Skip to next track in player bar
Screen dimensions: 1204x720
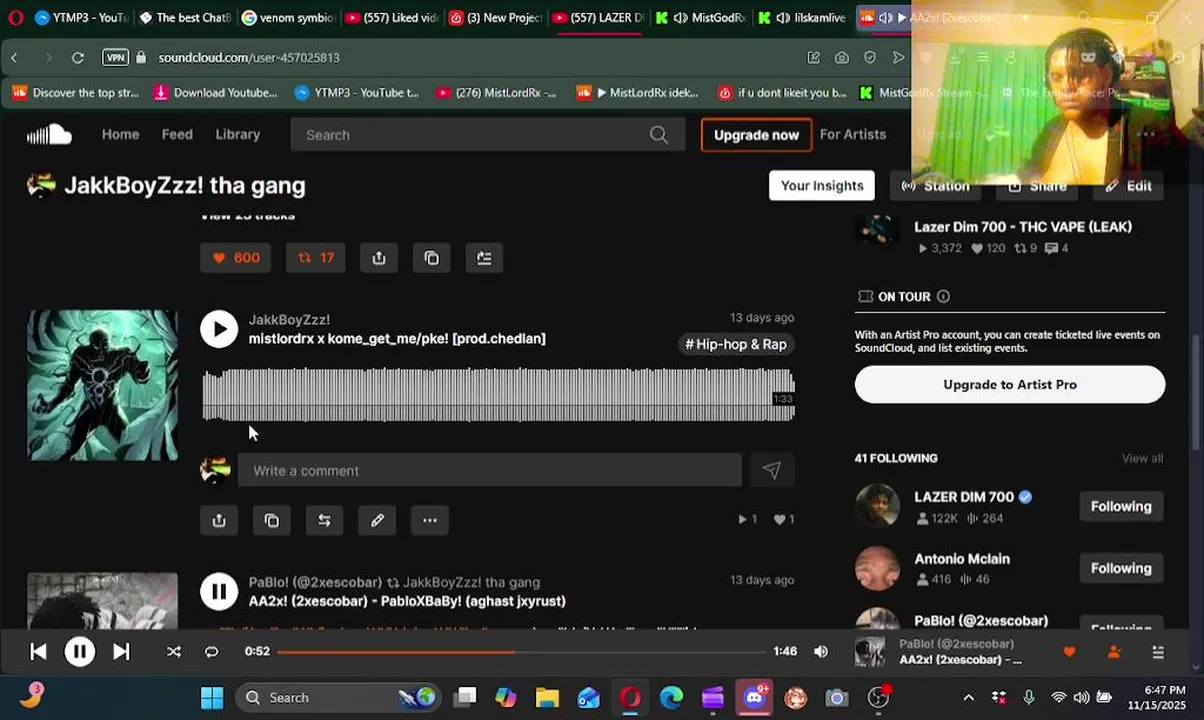[121, 652]
